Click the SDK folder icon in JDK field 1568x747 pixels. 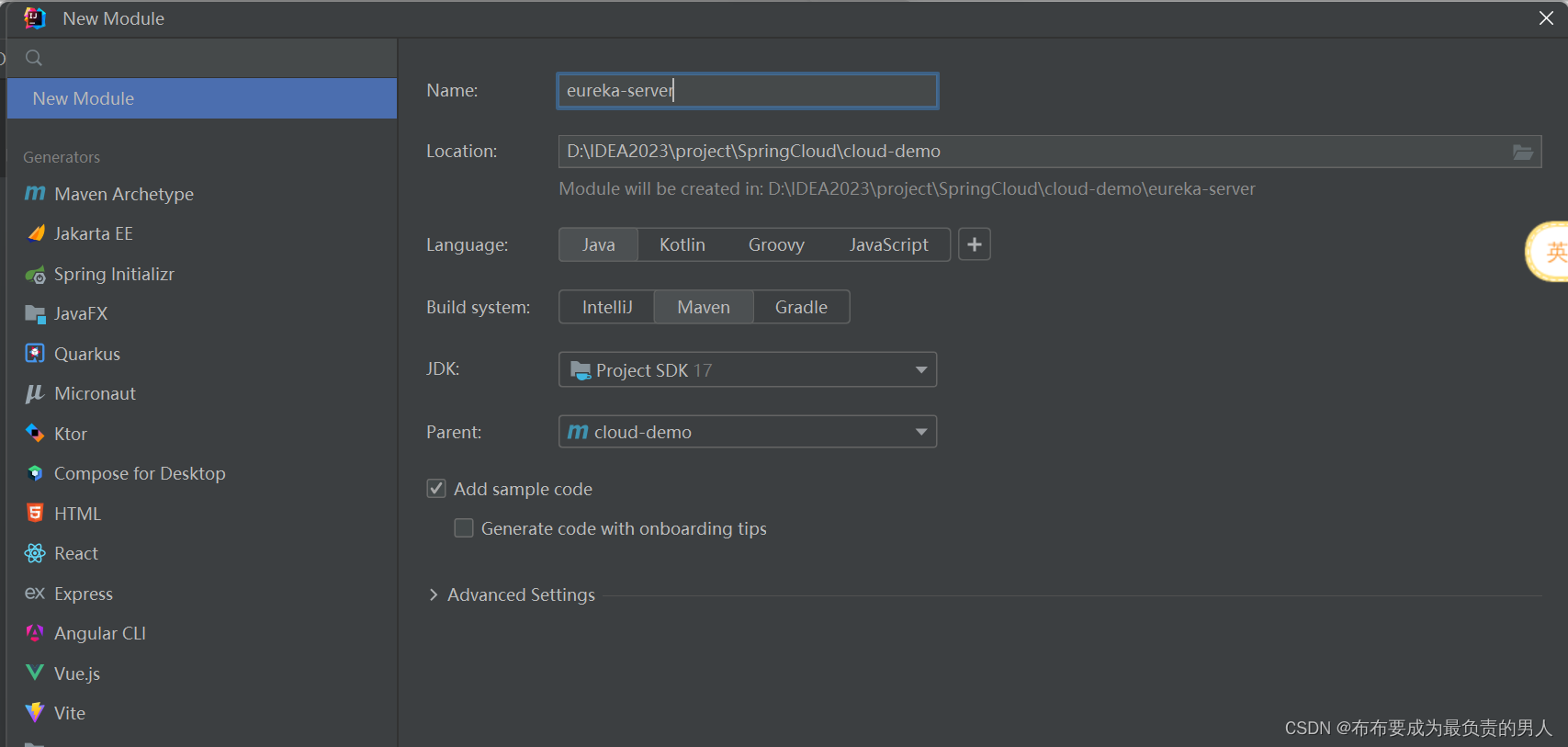581,370
